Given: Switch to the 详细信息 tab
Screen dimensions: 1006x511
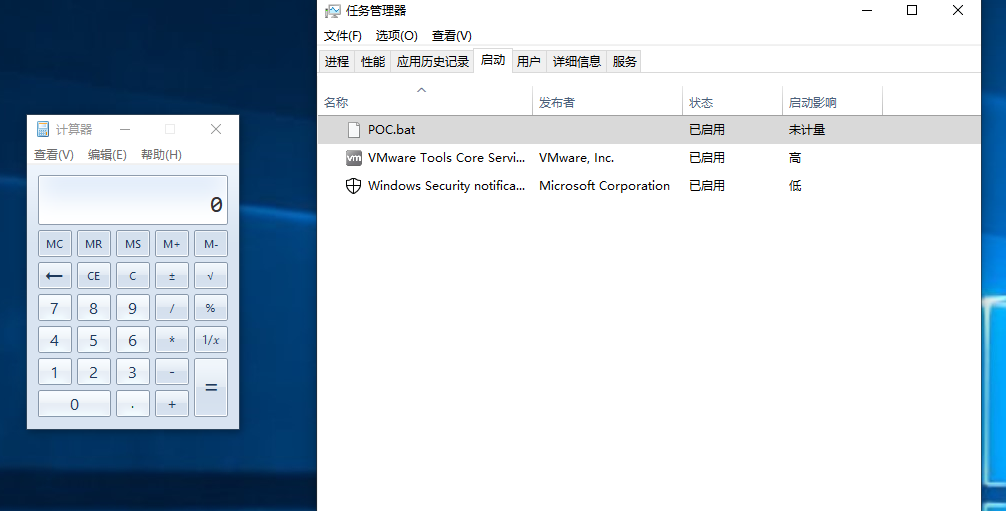Looking at the screenshot, I should click(577, 62).
